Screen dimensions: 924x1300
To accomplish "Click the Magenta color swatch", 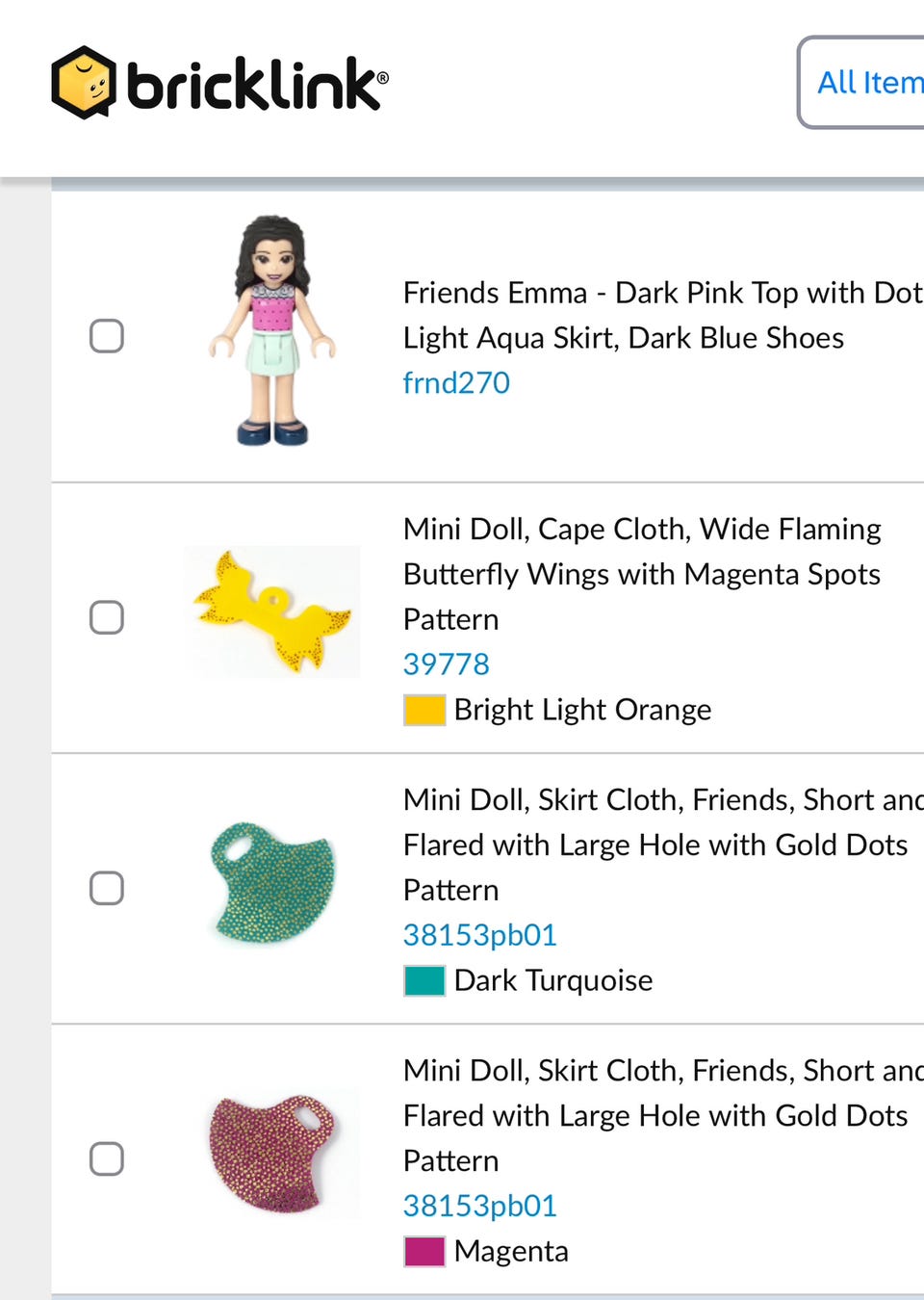I will click(x=424, y=1251).
